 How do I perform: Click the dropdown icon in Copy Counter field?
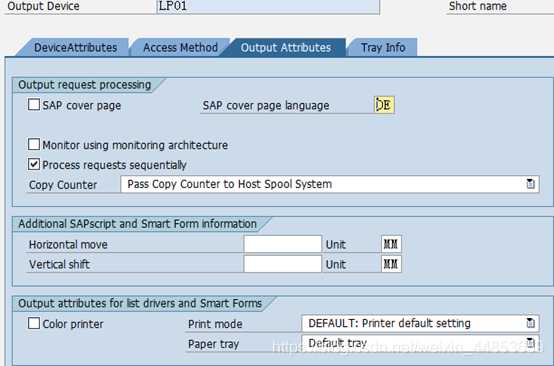pos(530,184)
